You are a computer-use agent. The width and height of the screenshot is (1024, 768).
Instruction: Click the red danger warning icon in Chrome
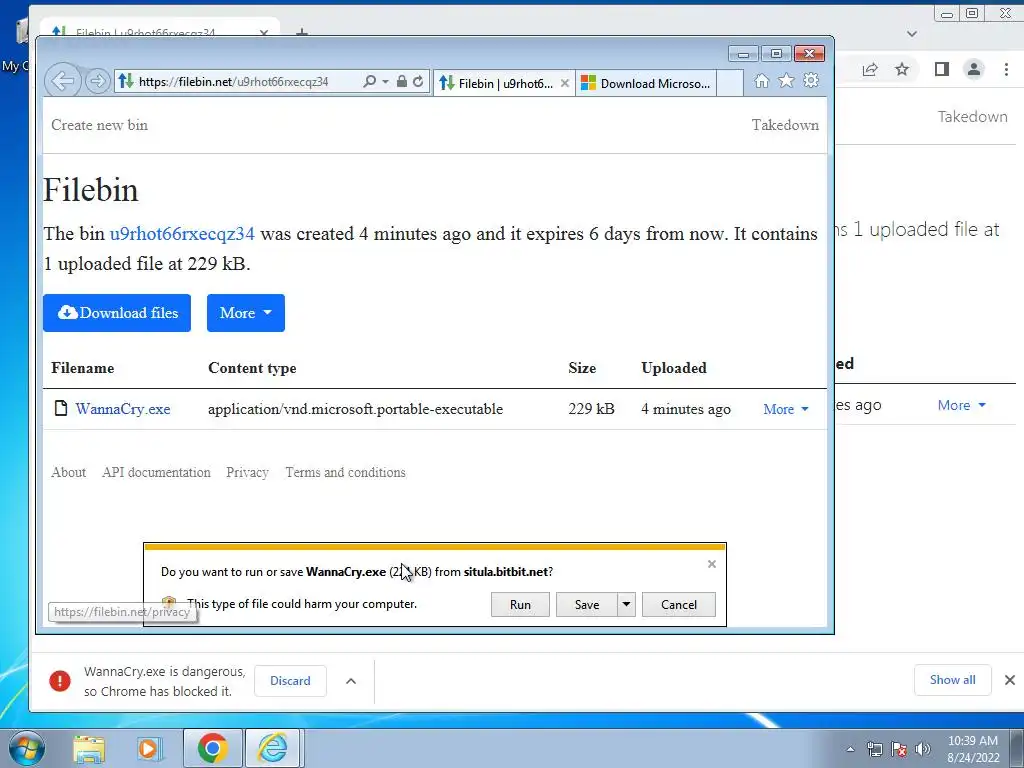tap(59, 680)
